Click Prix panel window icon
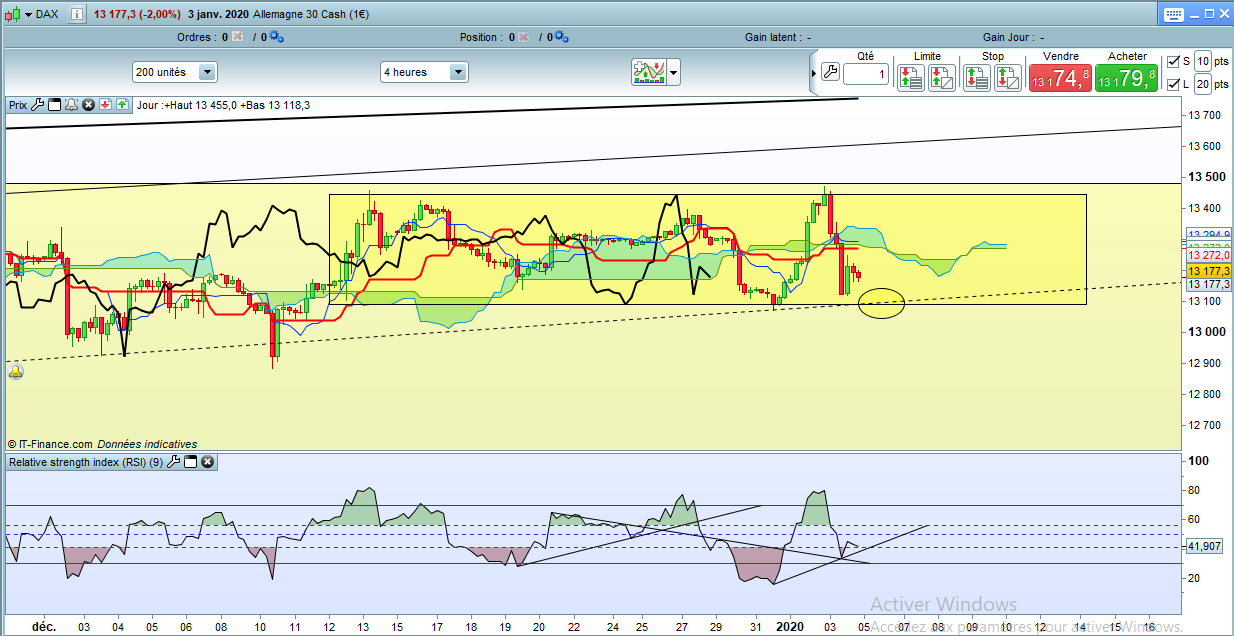Image resolution: width=1234 pixels, height=636 pixels. tap(55, 103)
